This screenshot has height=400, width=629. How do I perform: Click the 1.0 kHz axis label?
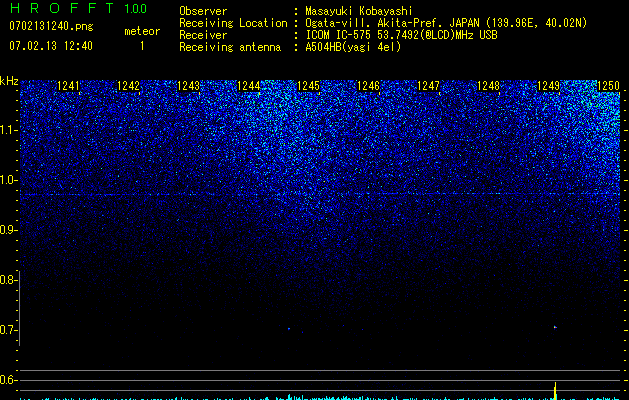coord(8,180)
